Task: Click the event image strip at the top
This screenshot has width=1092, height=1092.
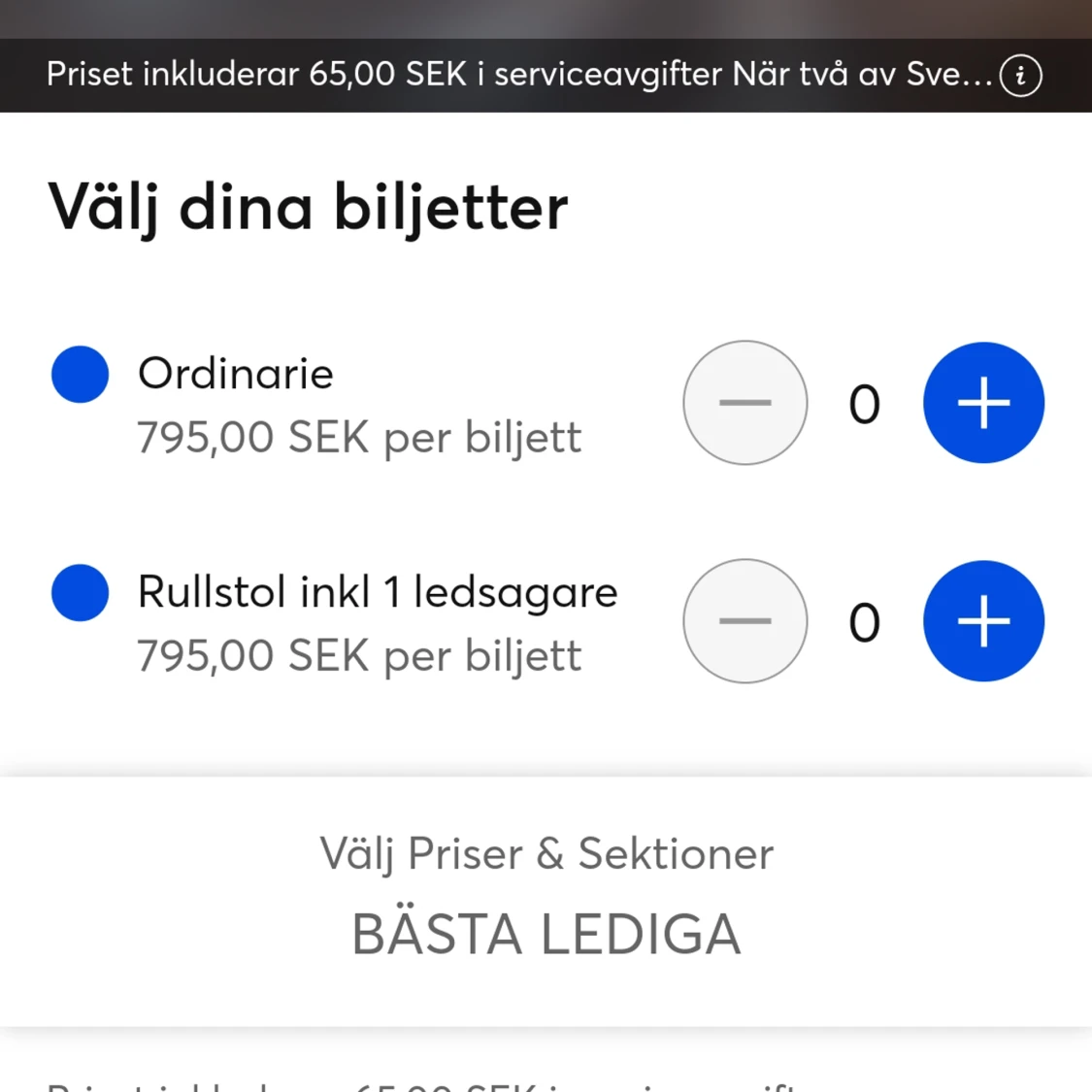Action: [546, 18]
